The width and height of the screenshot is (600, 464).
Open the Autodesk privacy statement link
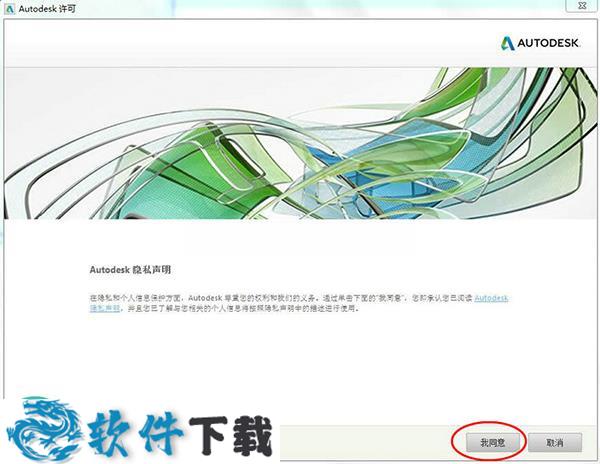491,298
